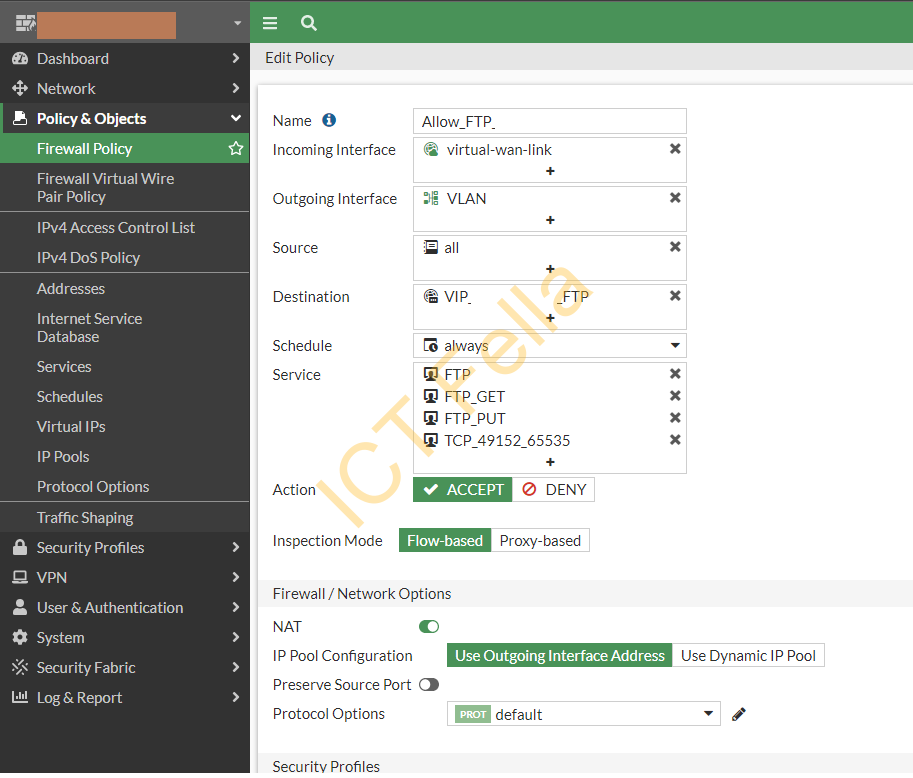Click the VPN laptop icon

point(20,577)
